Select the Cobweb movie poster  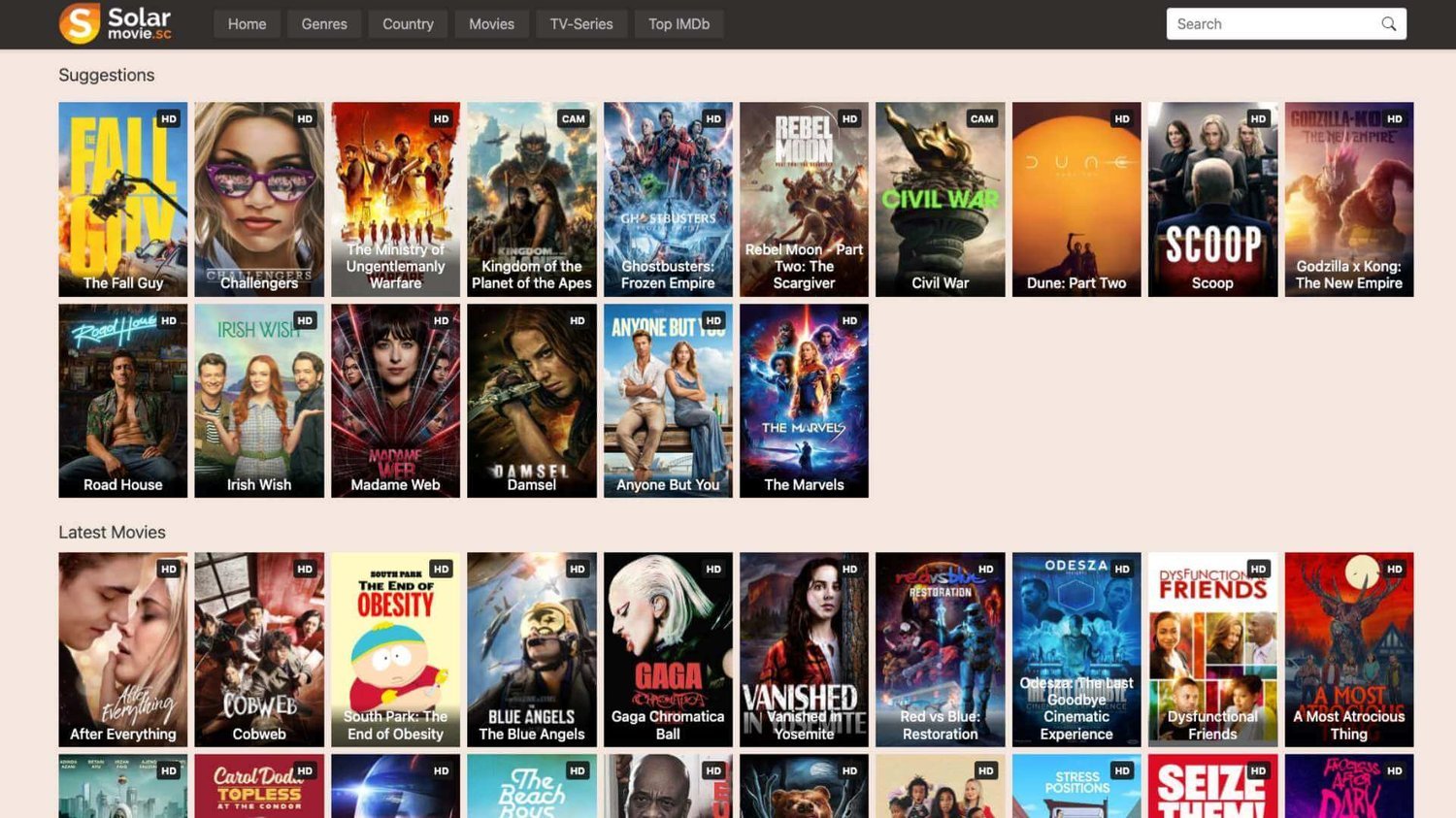pos(259,649)
